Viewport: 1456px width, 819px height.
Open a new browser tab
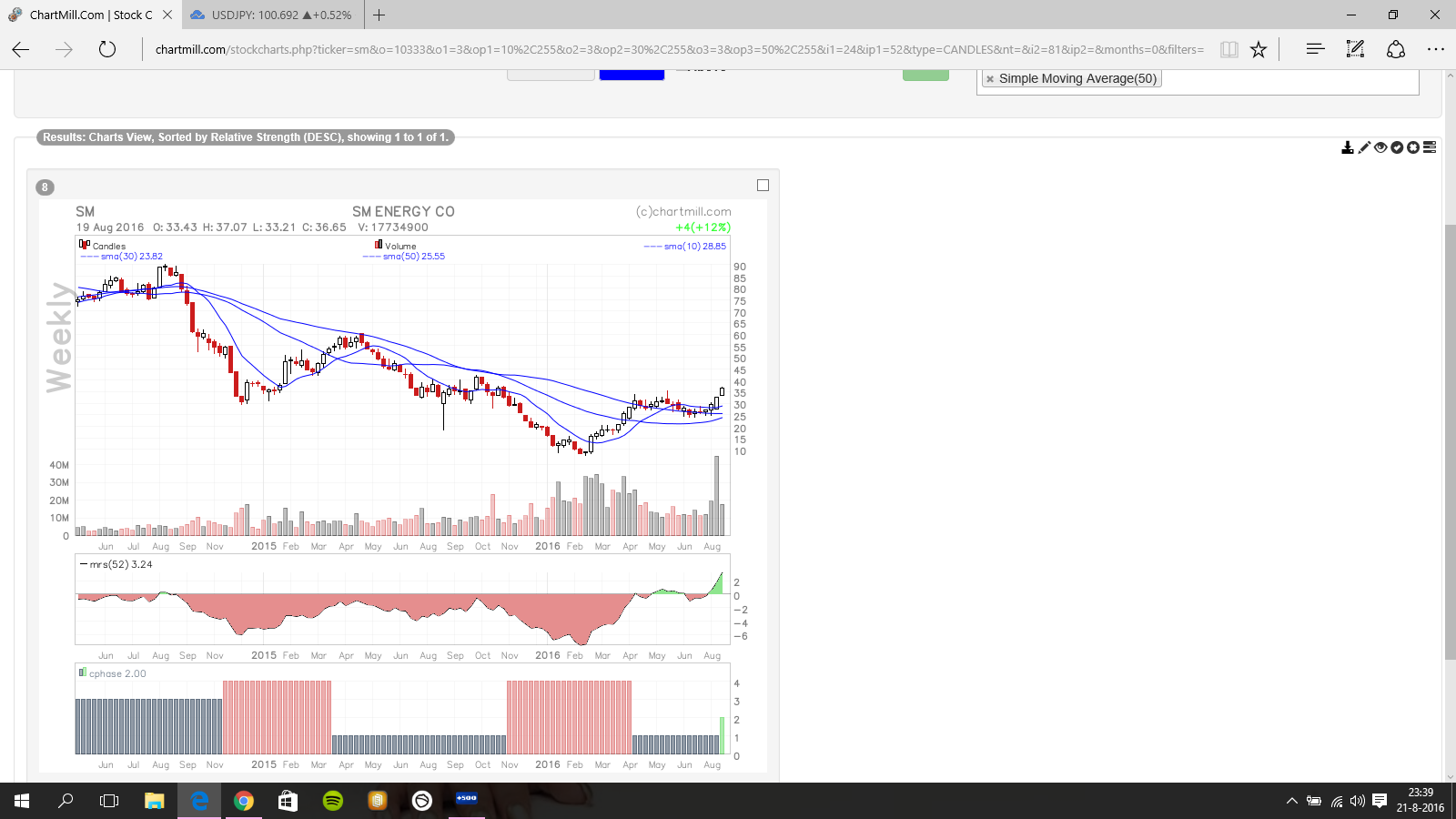(379, 15)
